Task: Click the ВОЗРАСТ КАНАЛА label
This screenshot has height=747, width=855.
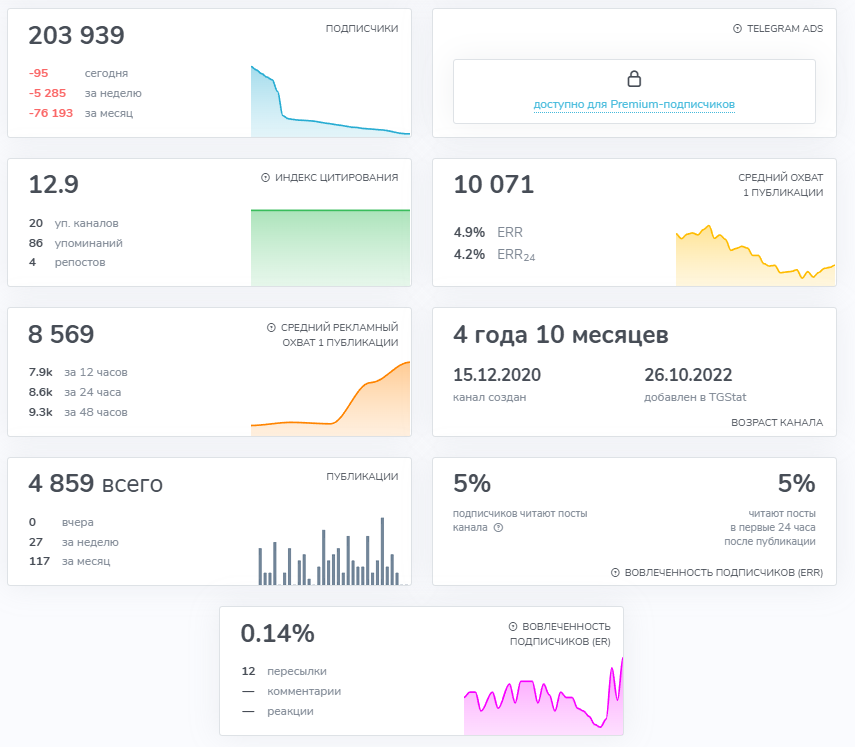Action: pyautogui.click(x=777, y=423)
